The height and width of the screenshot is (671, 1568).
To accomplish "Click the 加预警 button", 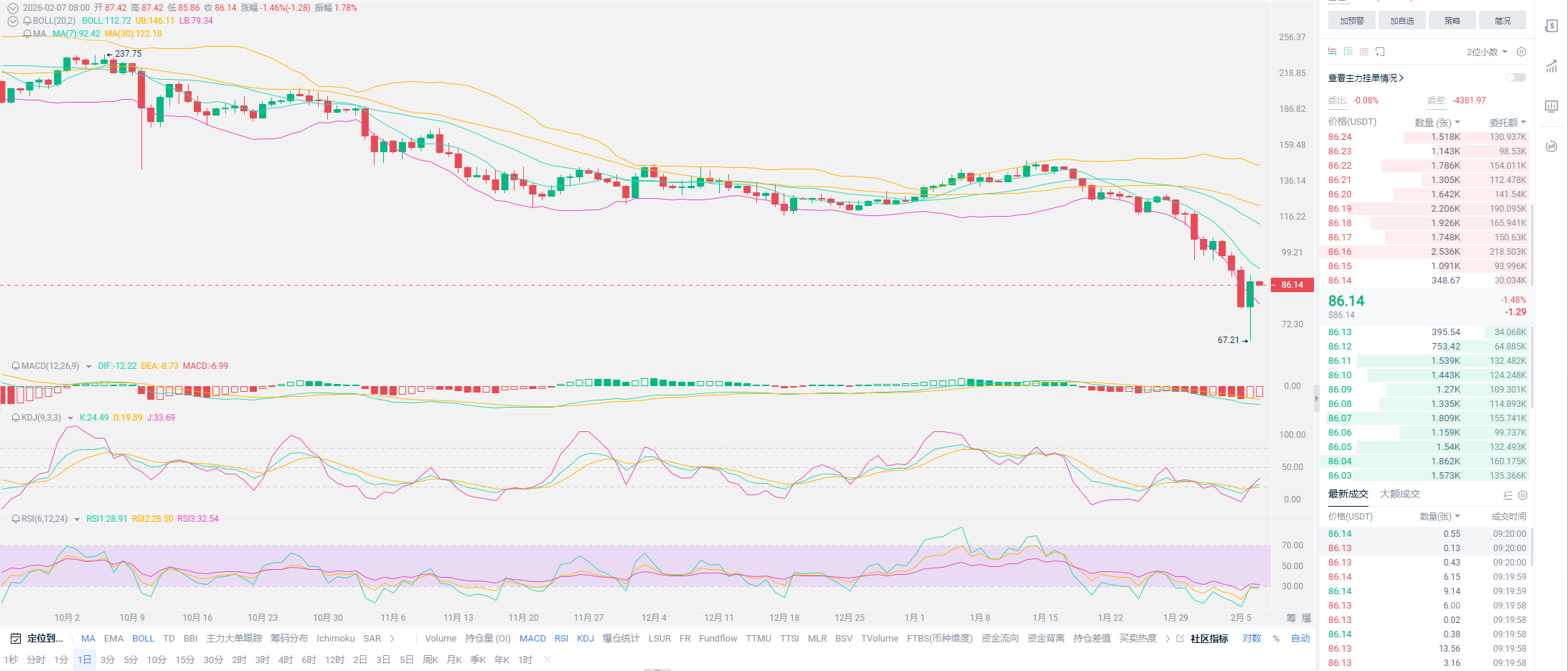I will (x=1351, y=21).
